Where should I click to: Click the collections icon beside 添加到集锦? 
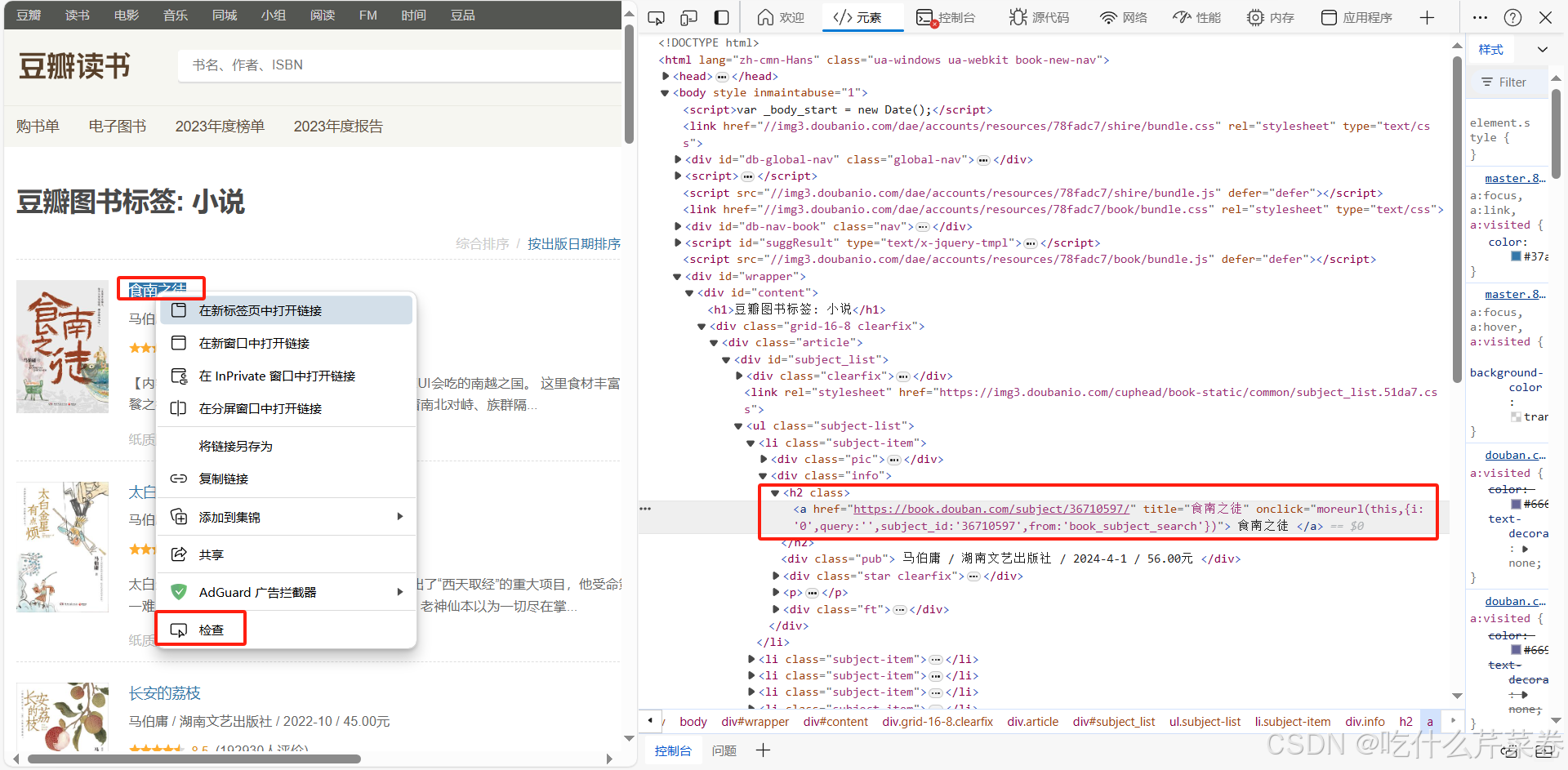click(178, 516)
